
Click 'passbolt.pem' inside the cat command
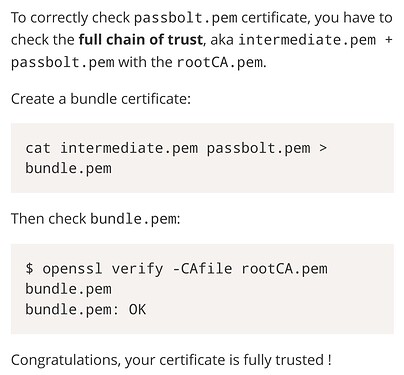pyautogui.click(x=258, y=148)
